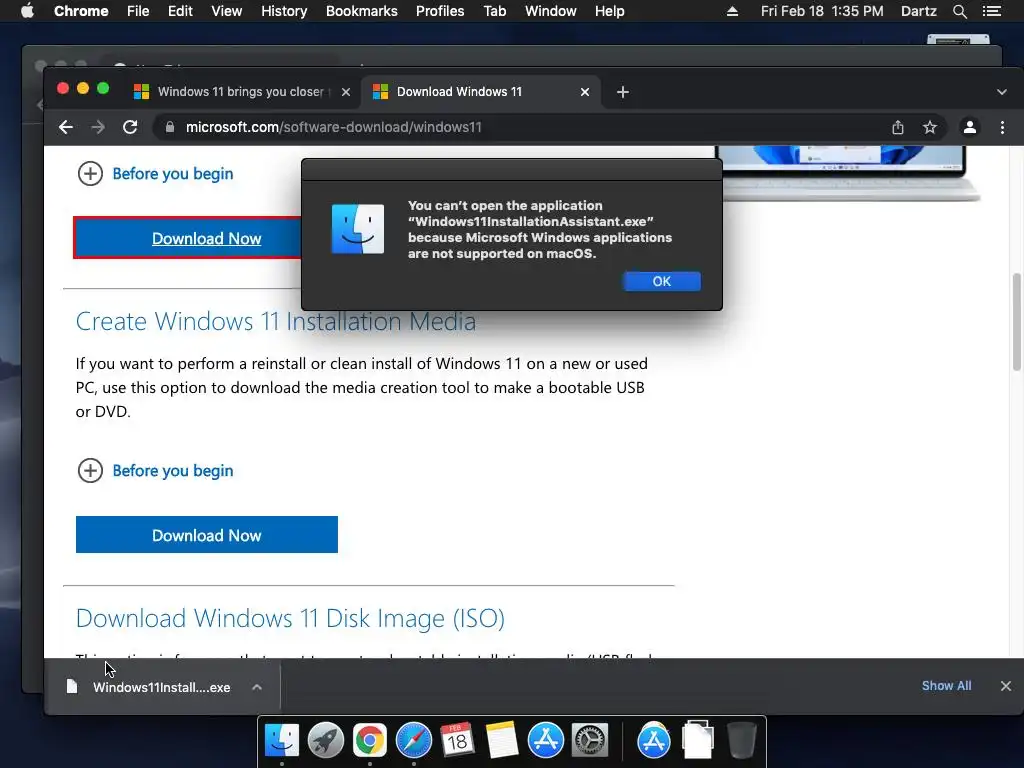This screenshot has width=1024, height=768.
Task: Open the Tab menu
Action: tap(495, 11)
